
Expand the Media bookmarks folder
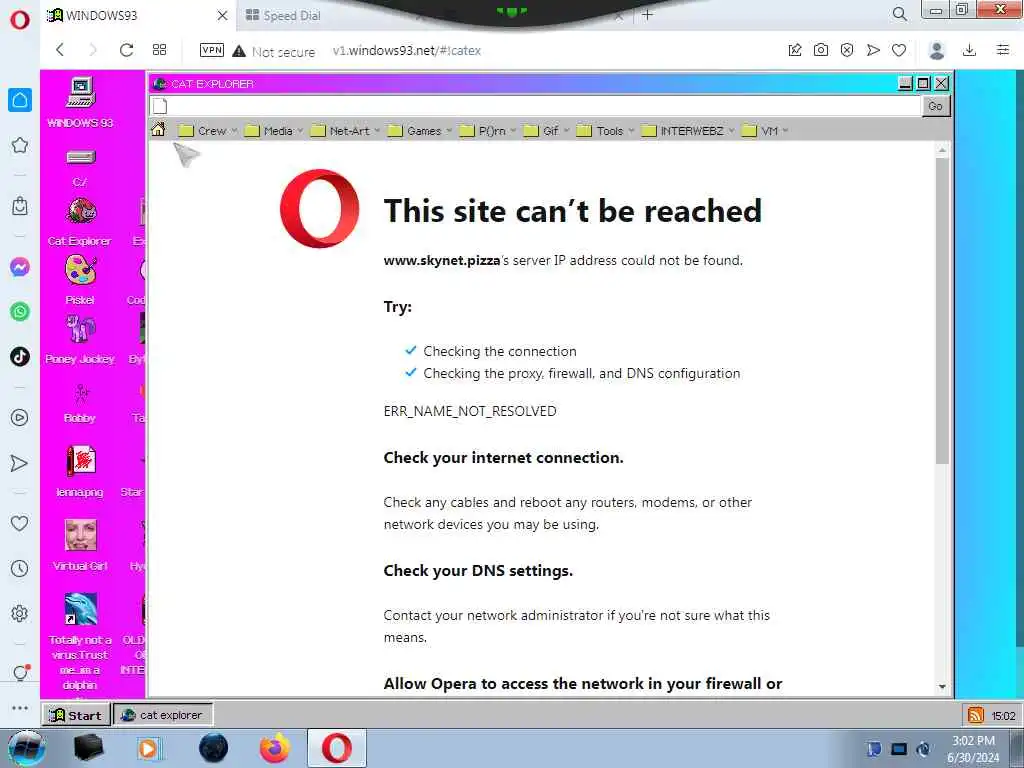click(x=274, y=131)
